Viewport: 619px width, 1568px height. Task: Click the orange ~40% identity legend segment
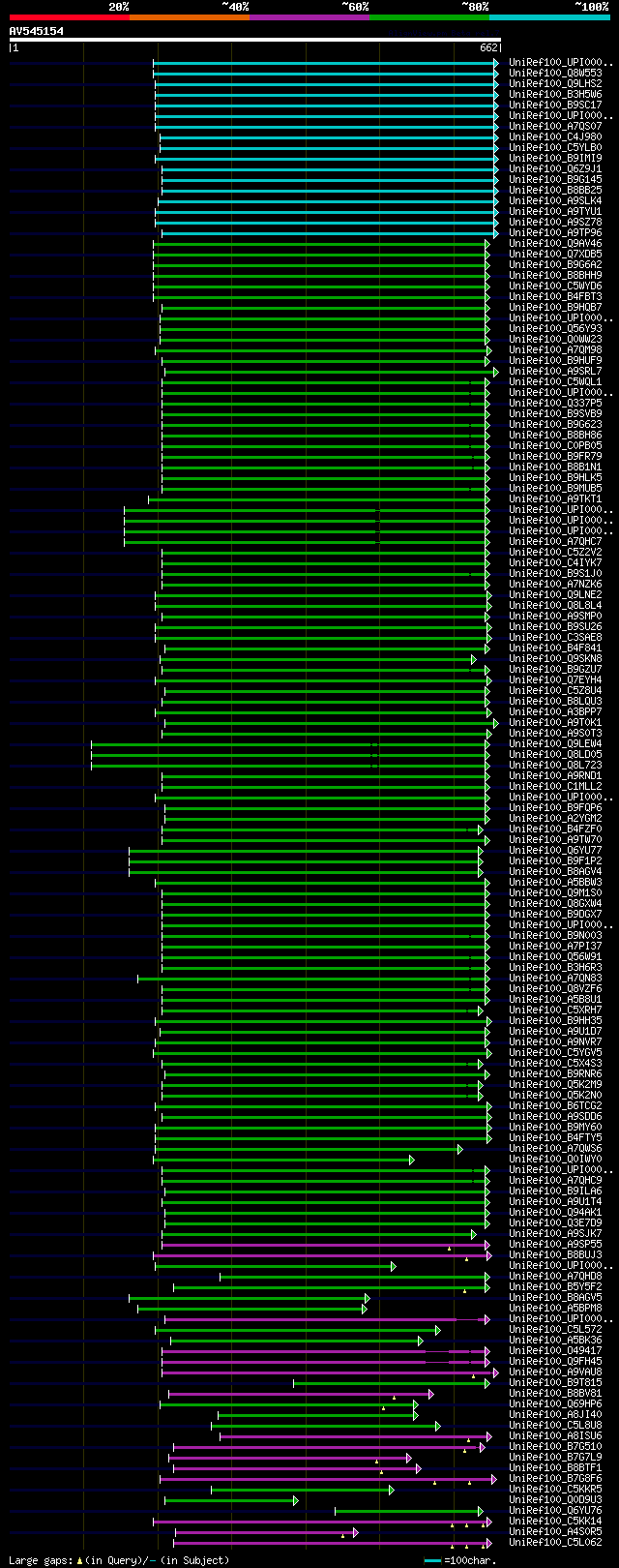[x=190, y=17]
